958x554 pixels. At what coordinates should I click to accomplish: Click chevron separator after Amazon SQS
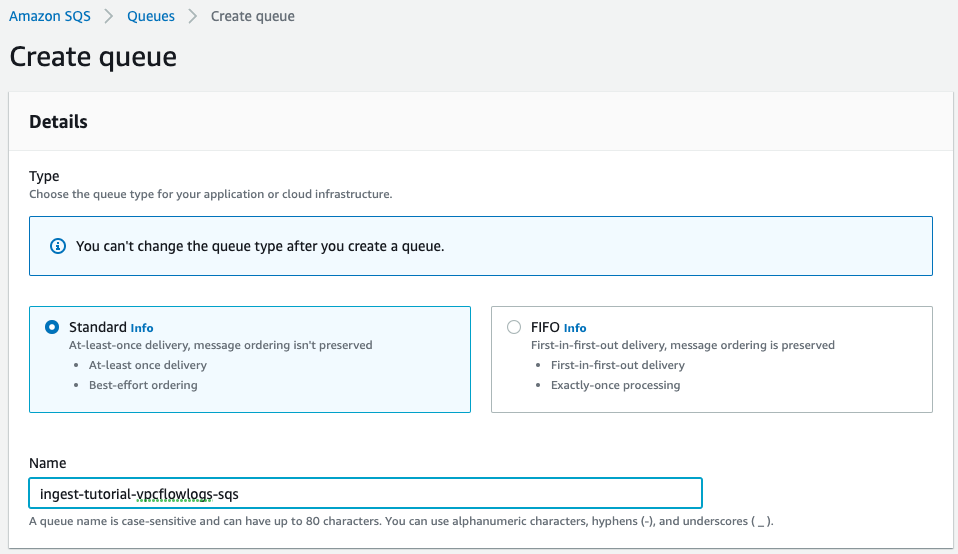coord(112,16)
